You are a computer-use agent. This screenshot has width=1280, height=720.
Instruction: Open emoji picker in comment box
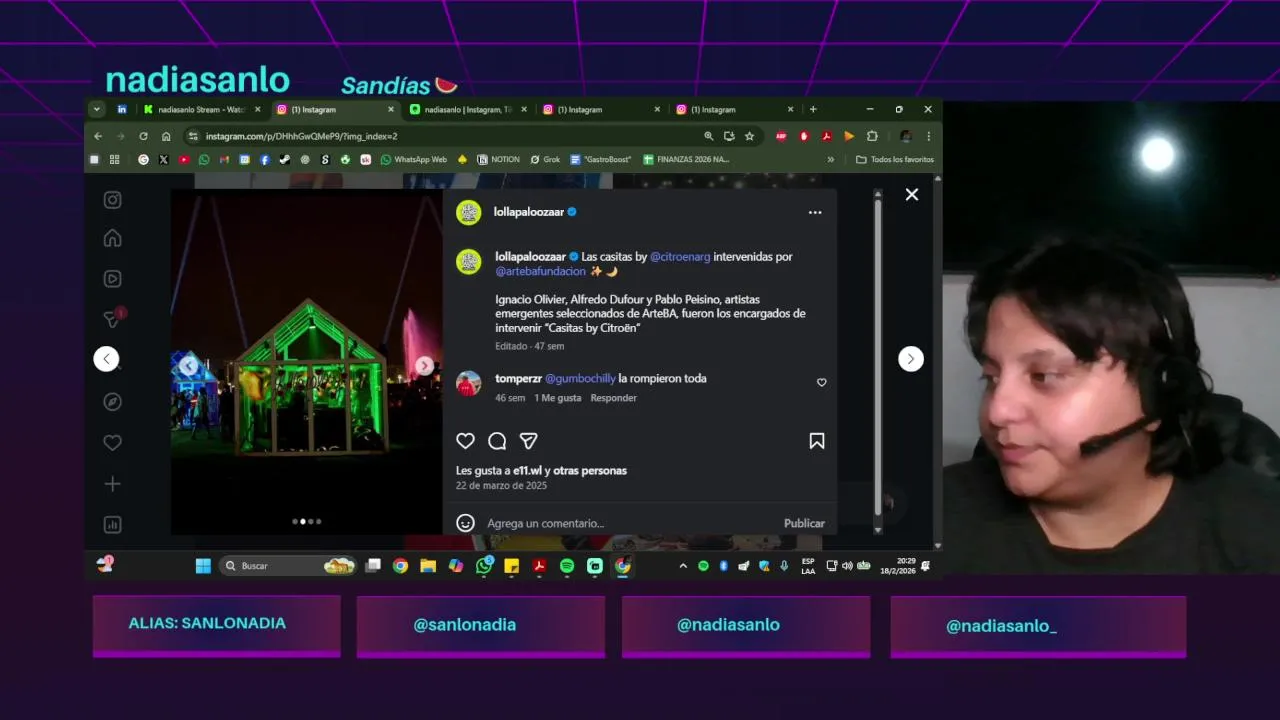[x=465, y=523]
